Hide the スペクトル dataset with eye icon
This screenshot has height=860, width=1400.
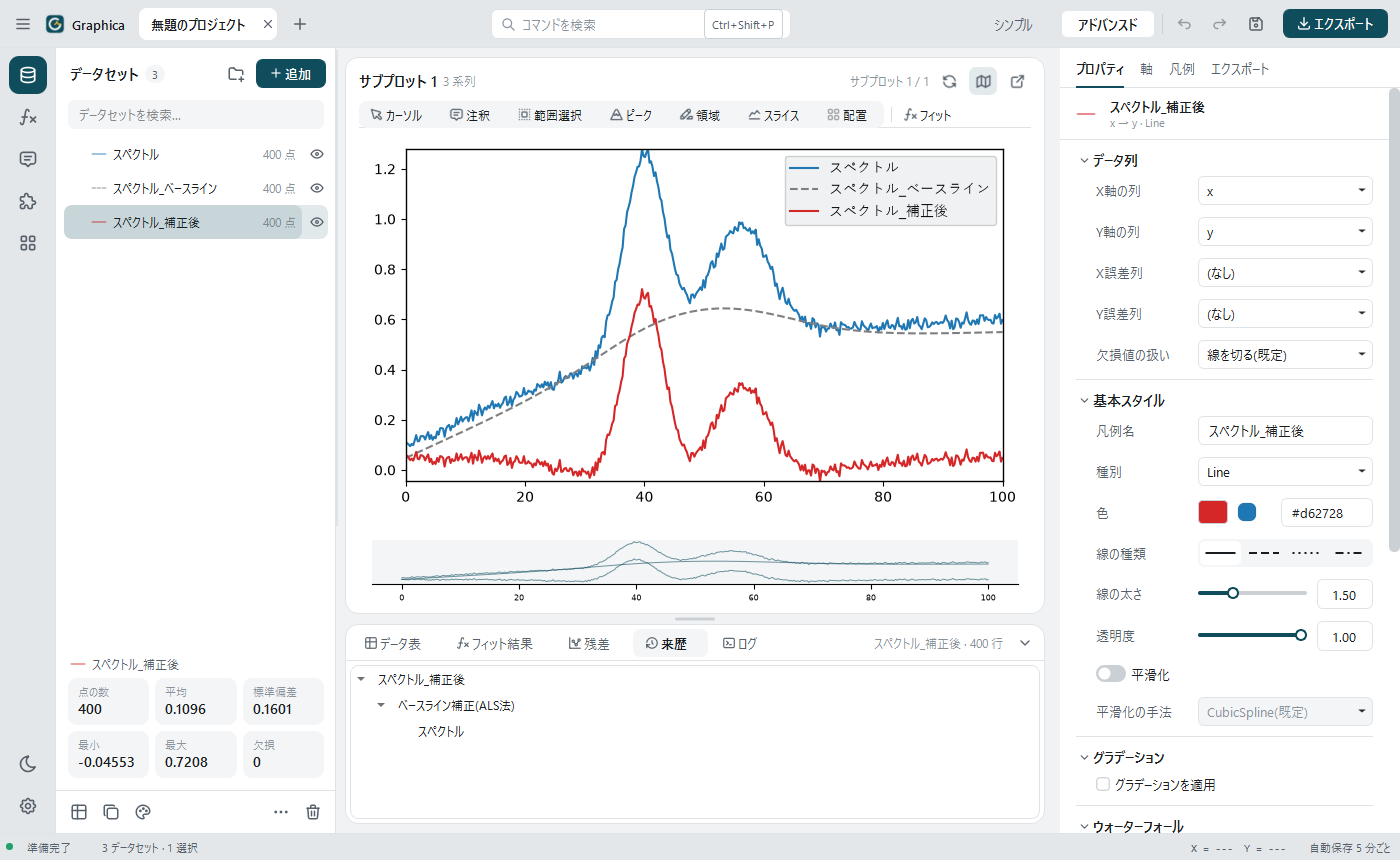tap(317, 154)
